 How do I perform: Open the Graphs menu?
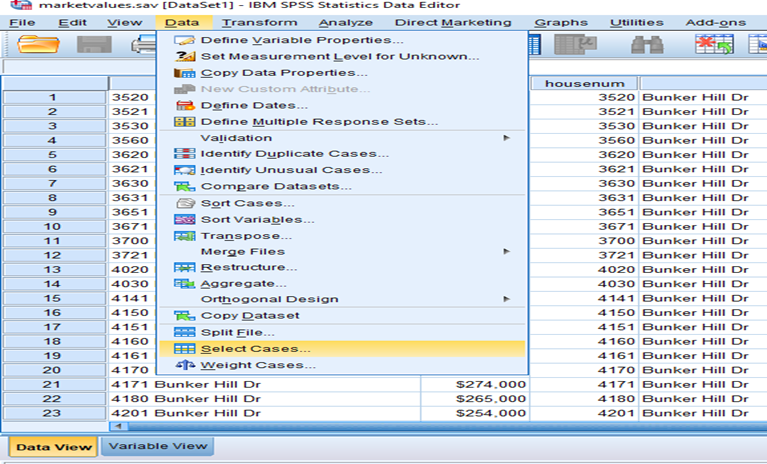tap(561, 22)
